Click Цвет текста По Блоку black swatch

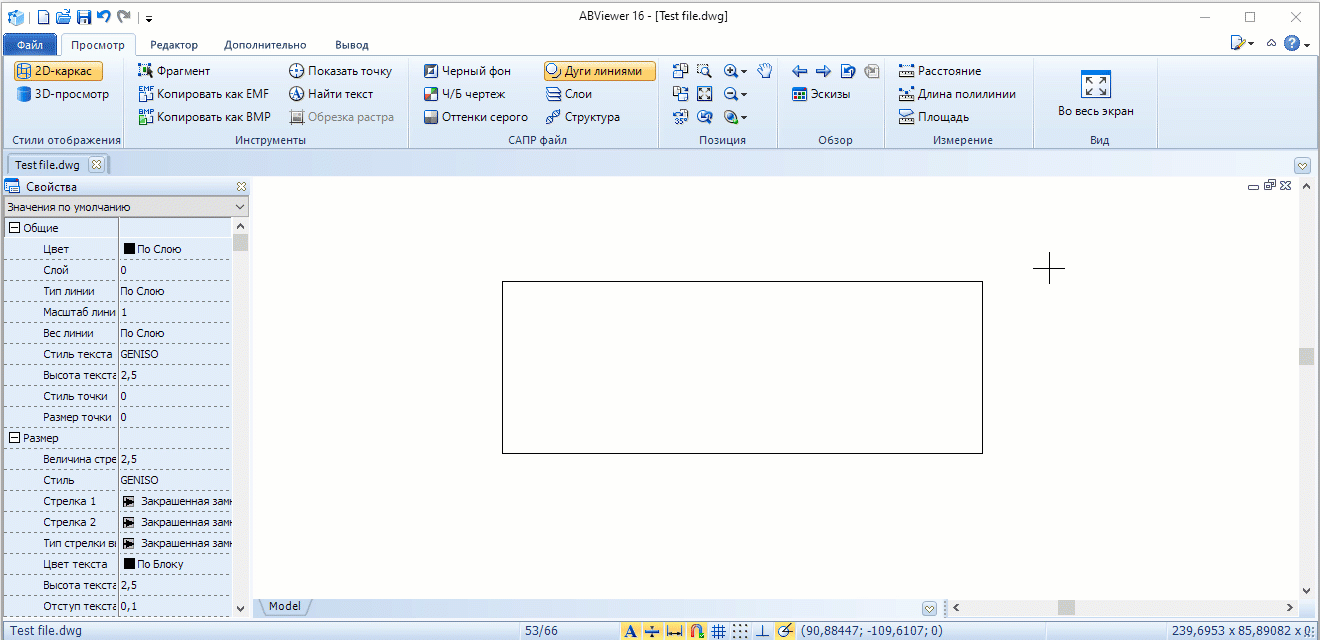129,564
